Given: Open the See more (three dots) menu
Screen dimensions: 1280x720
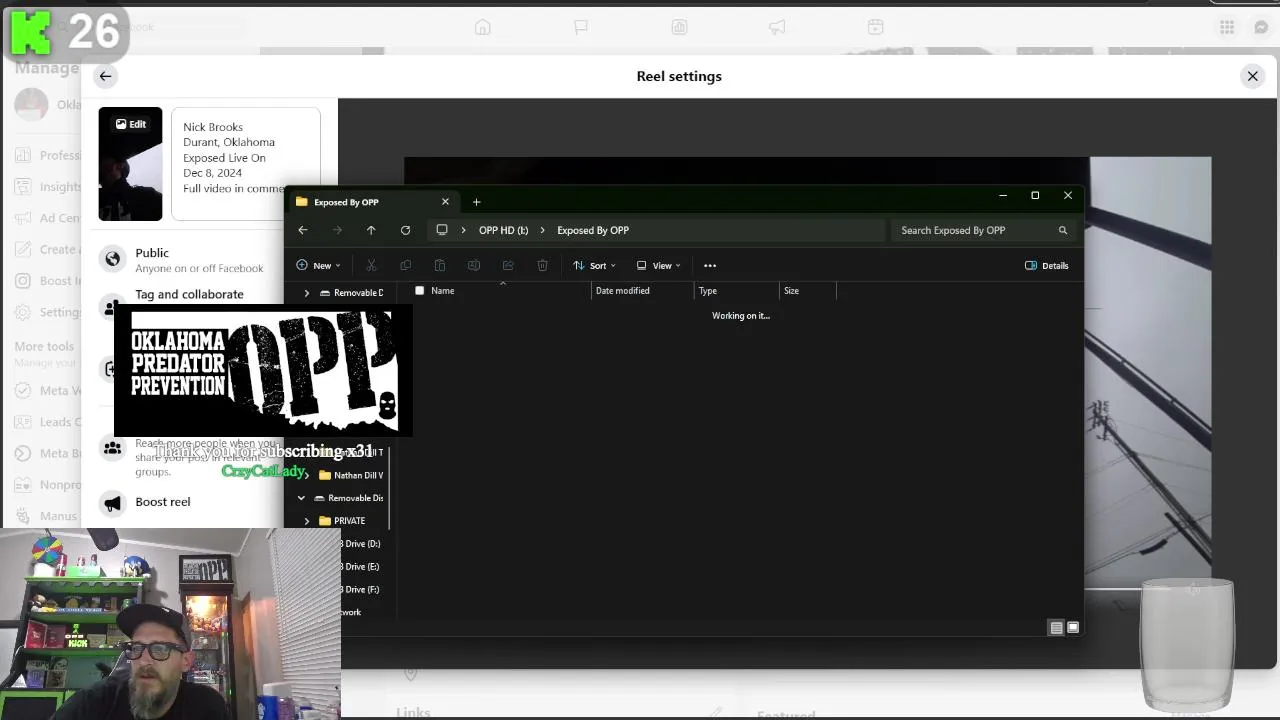Looking at the screenshot, I should tap(710, 265).
